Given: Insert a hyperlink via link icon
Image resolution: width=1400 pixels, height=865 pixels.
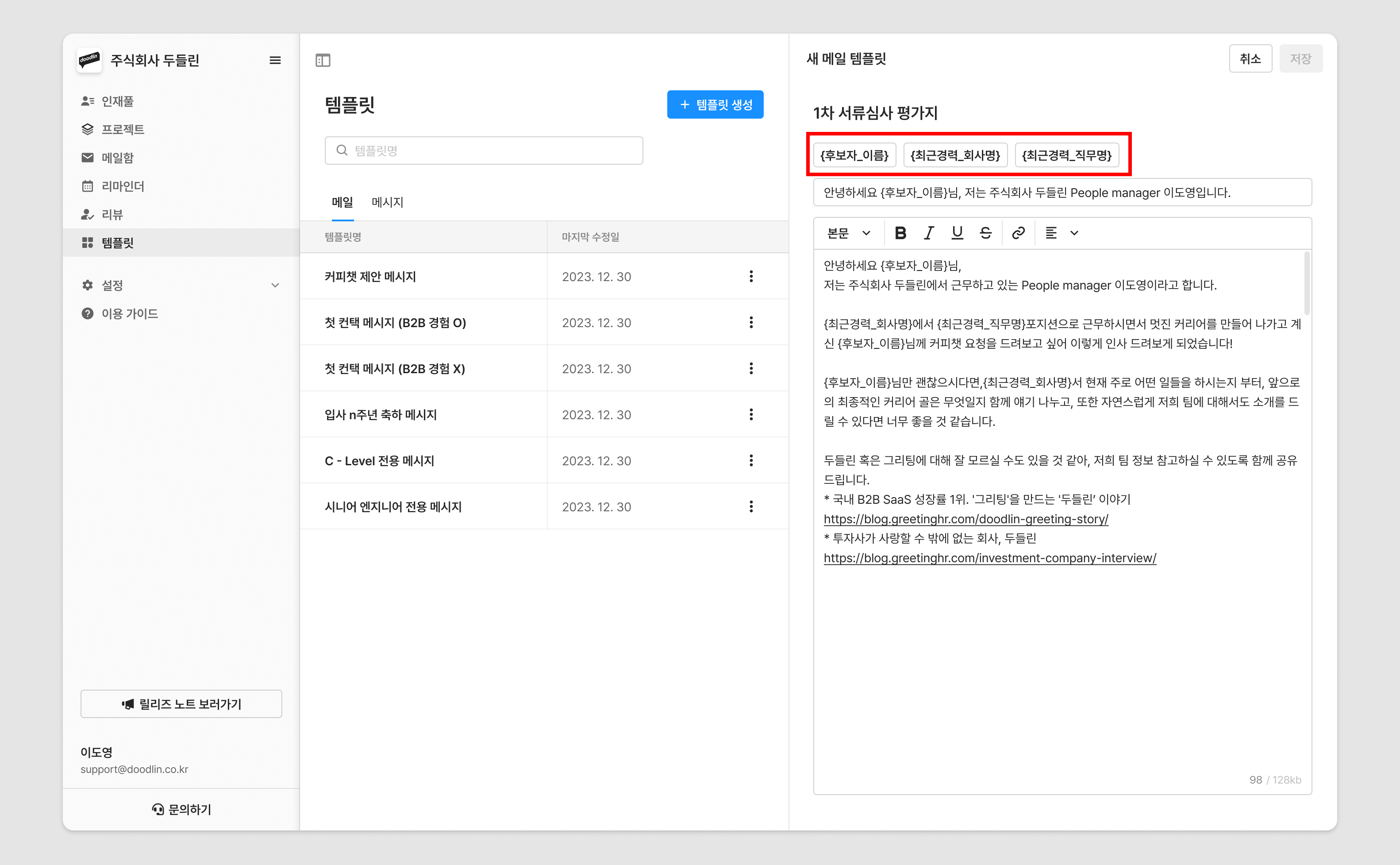Looking at the screenshot, I should [x=1018, y=233].
